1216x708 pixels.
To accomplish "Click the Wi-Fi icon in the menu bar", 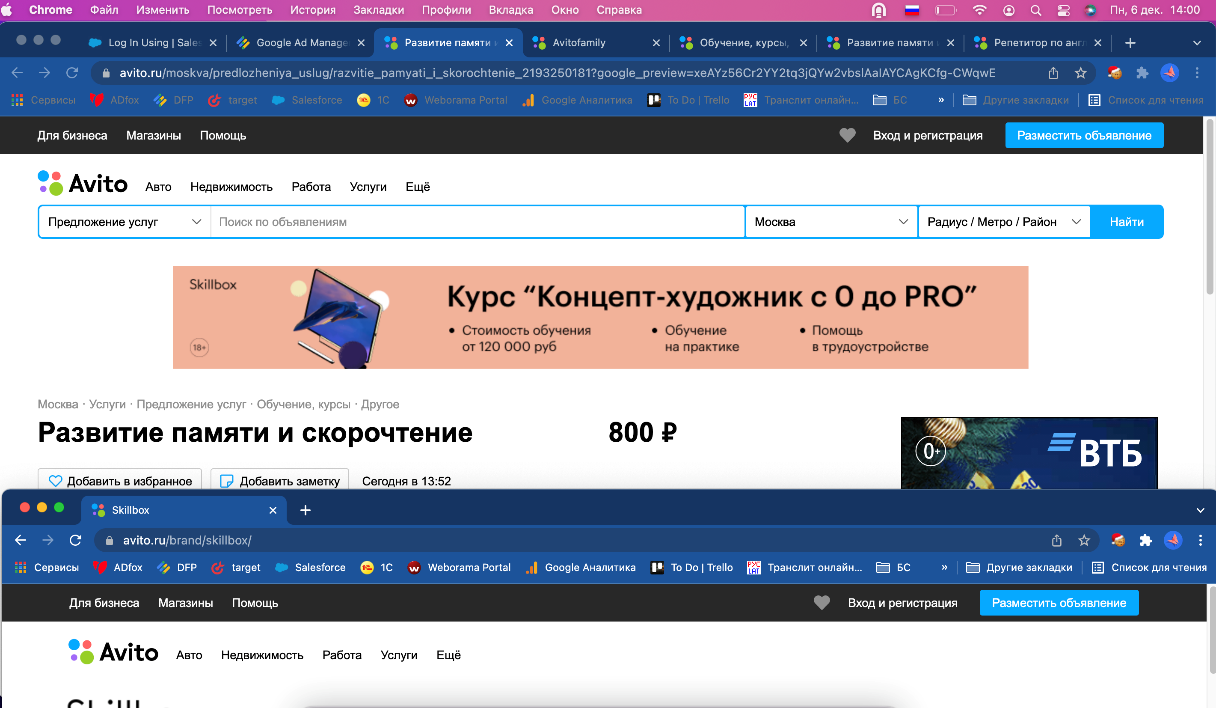I will [x=980, y=10].
